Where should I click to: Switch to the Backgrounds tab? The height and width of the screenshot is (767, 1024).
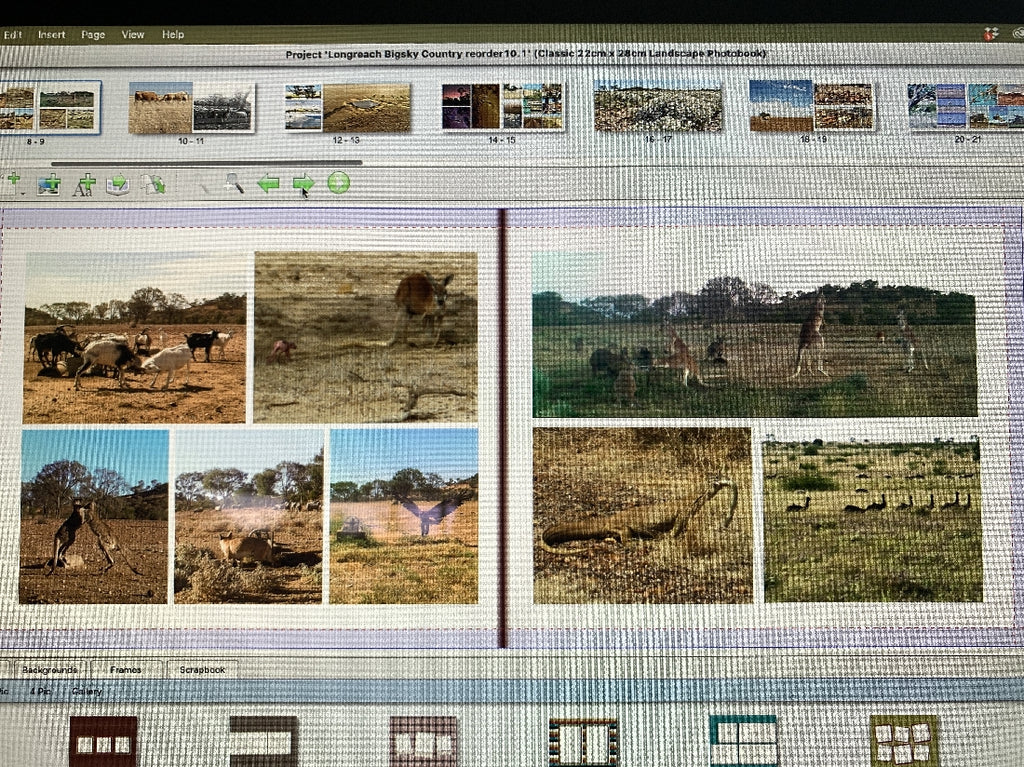[x=49, y=669]
